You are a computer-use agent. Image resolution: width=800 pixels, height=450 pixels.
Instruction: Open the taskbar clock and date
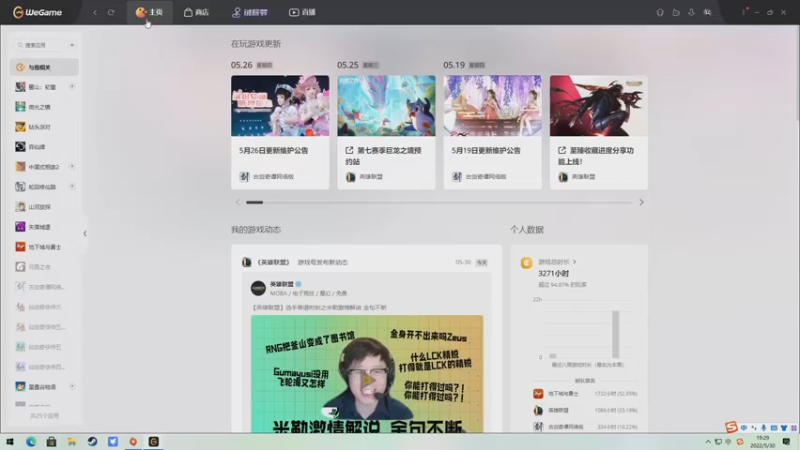pyautogui.click(x=763, y=441)
